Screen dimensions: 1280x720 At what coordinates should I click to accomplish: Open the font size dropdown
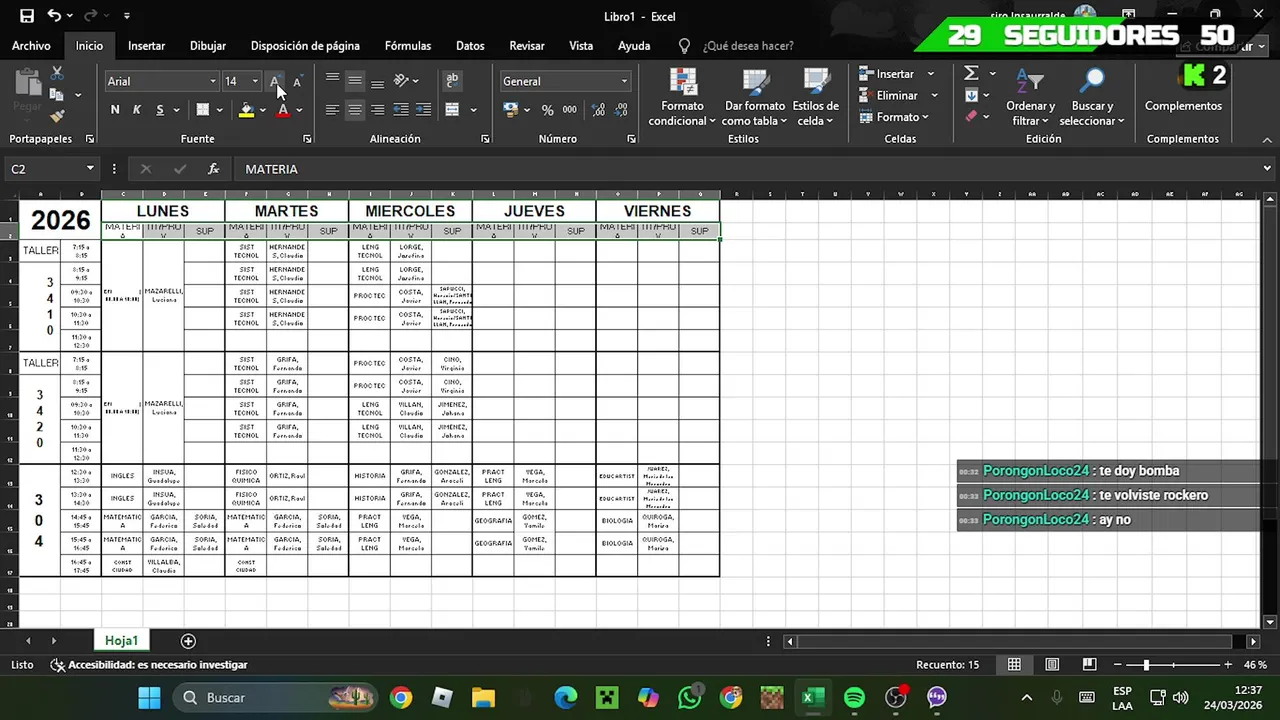[x=255, y=81]
